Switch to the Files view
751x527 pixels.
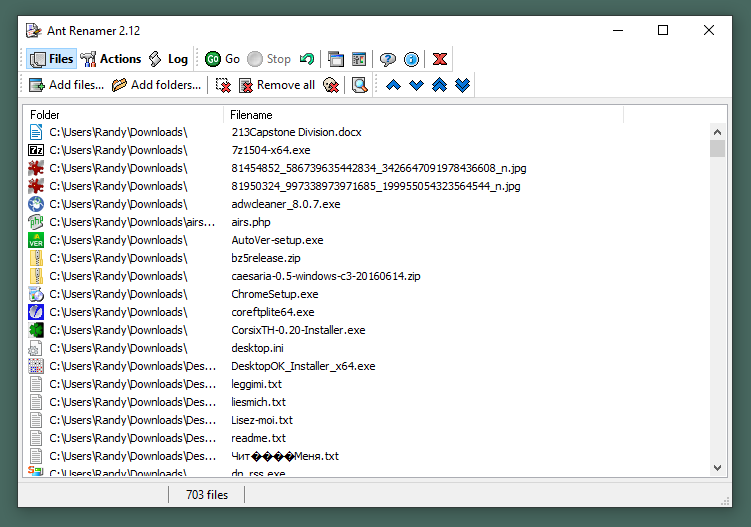(x=51, y=59)
